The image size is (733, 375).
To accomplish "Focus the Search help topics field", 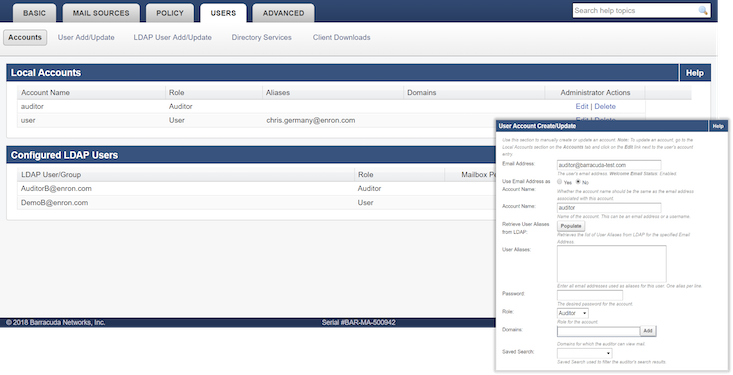I will (635, 10).
